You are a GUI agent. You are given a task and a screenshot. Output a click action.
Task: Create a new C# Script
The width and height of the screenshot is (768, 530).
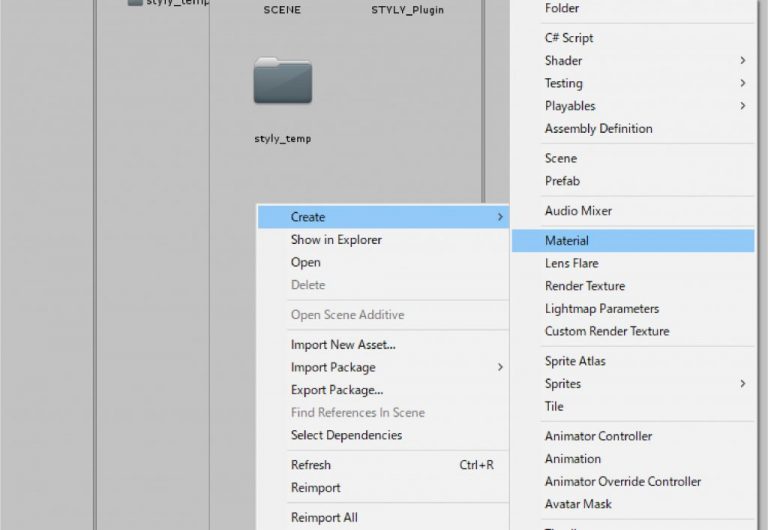click(569, 38)
